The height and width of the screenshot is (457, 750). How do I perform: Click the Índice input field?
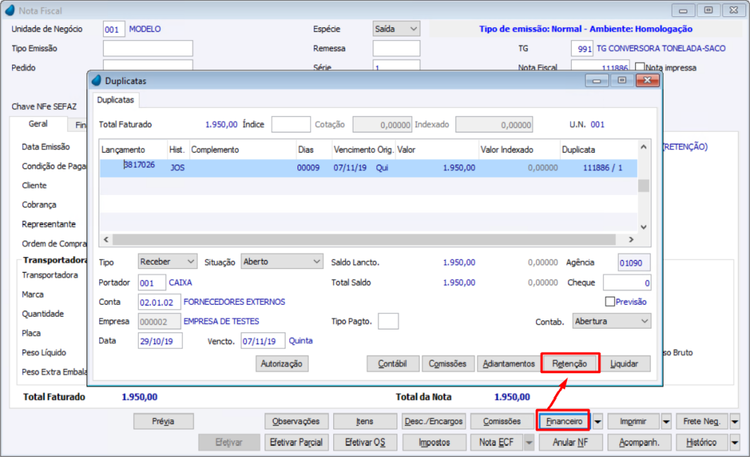point(291,124)
